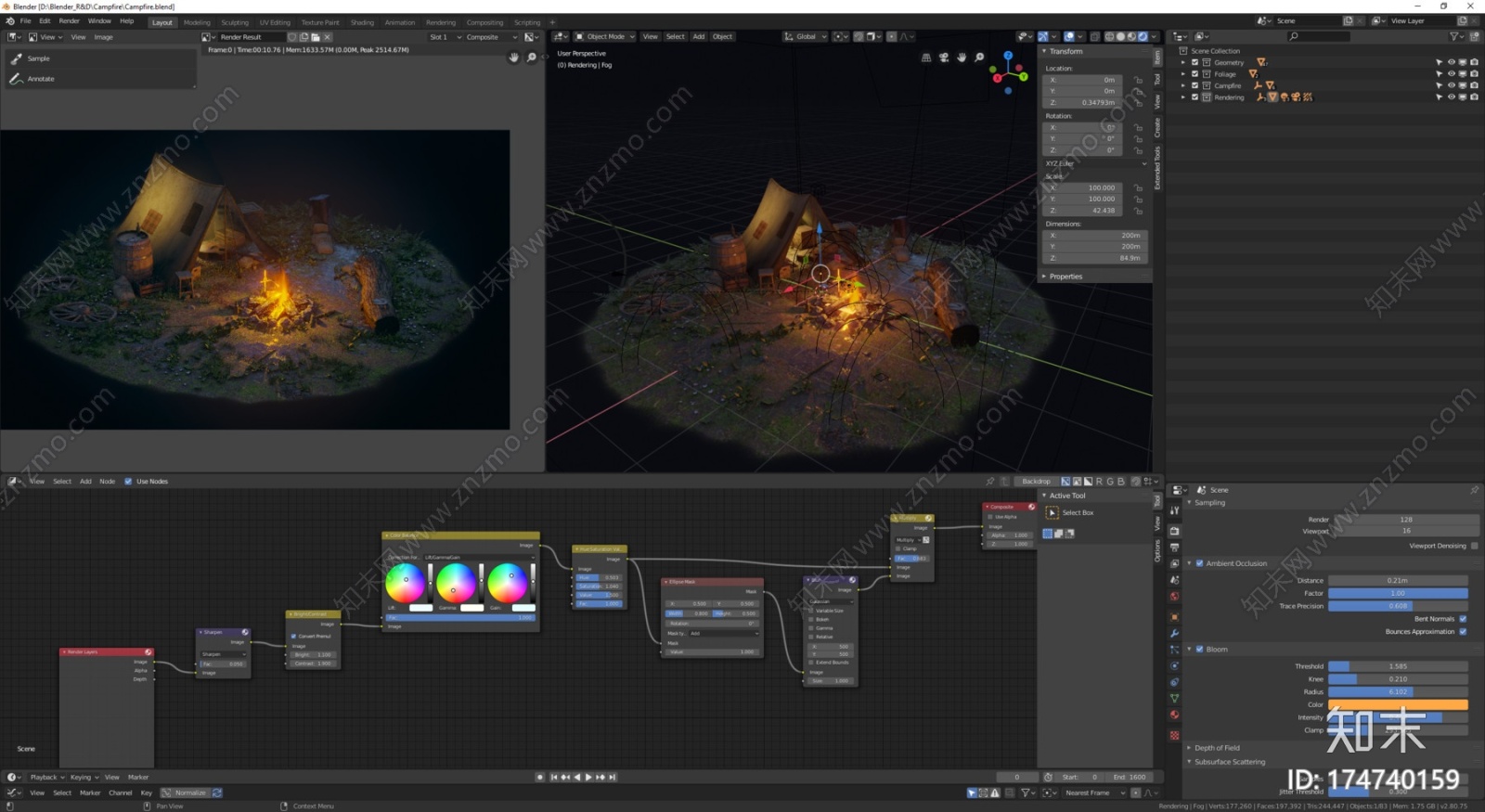Select the Annotate tool in image editor
Screen dimensions: 1485x812
coord(99,79)
